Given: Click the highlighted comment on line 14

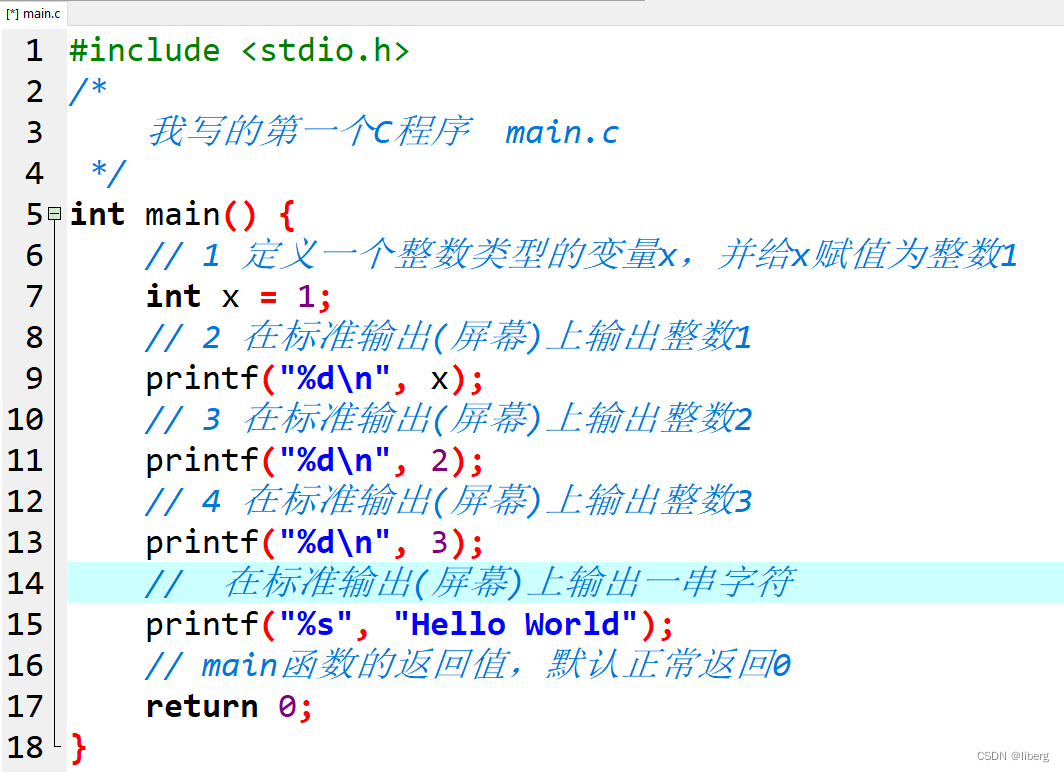Looking at the screenshot, I should (x=470, y=583).
